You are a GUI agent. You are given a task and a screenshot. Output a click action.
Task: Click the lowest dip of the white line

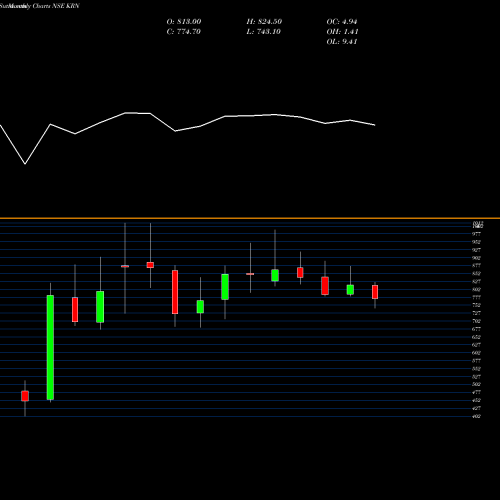(25, 164)
